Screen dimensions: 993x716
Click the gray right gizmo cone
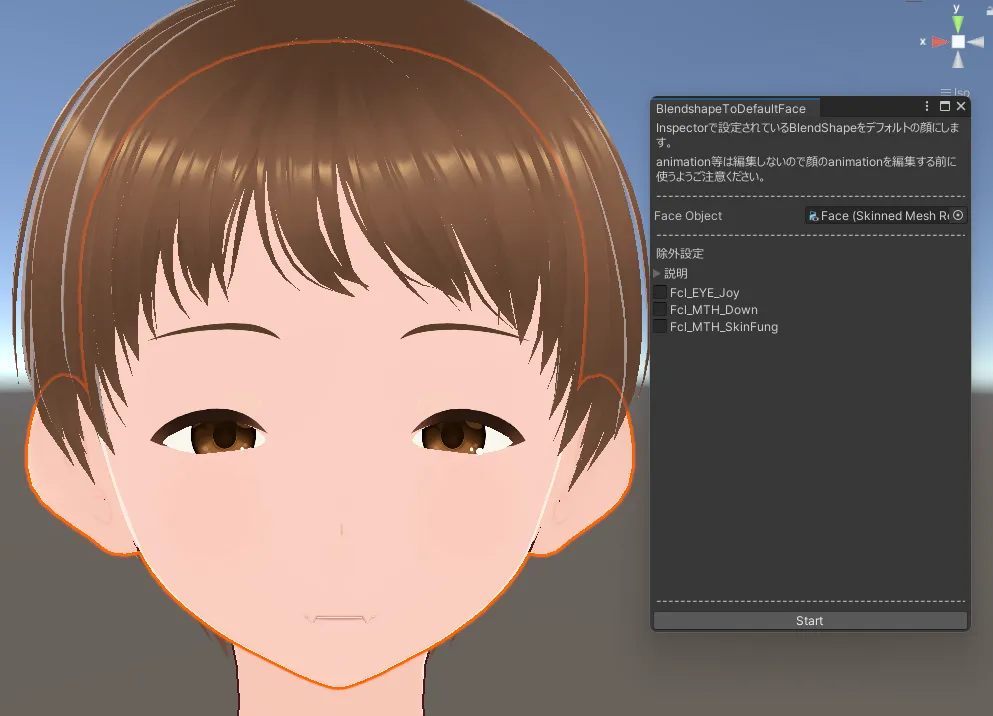976,42
